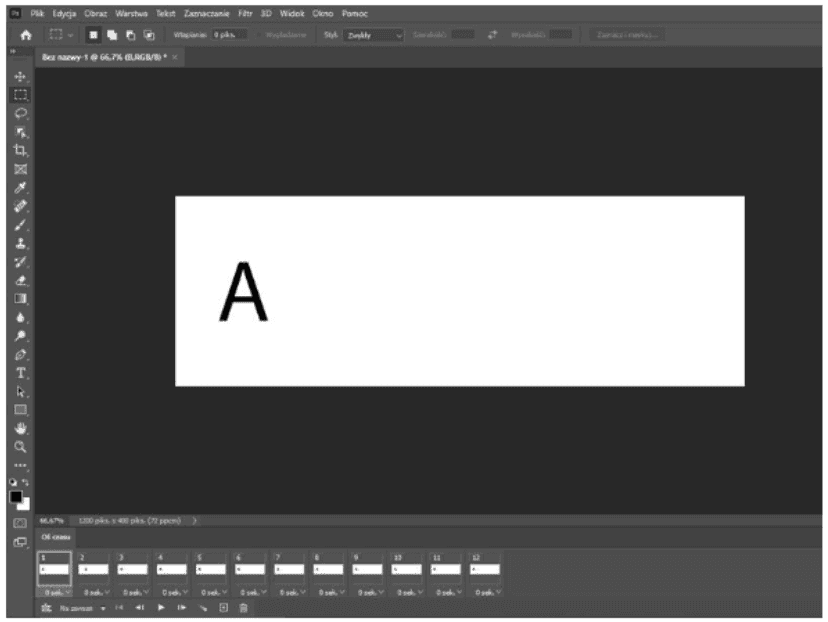Select the Lasso tool
This screenshot has width=828, height=622.
click(x=20, y=114)
